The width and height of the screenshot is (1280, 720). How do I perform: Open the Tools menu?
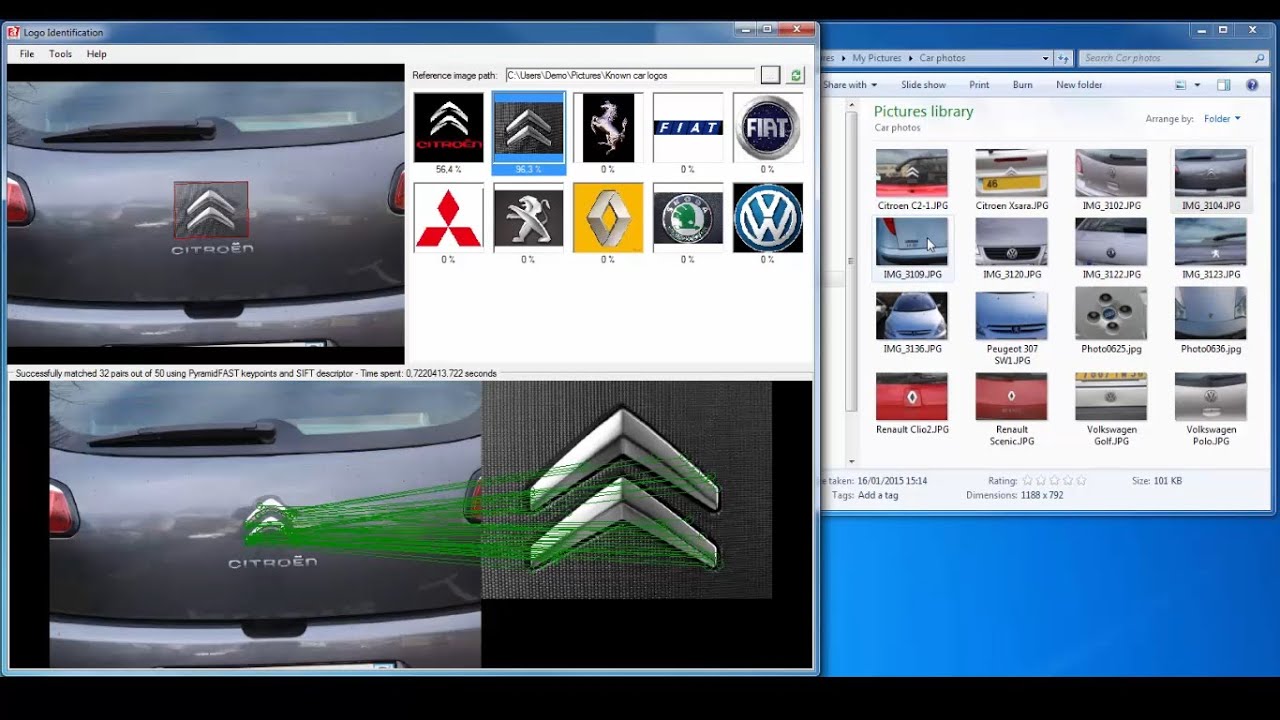(x=61, y=54)
